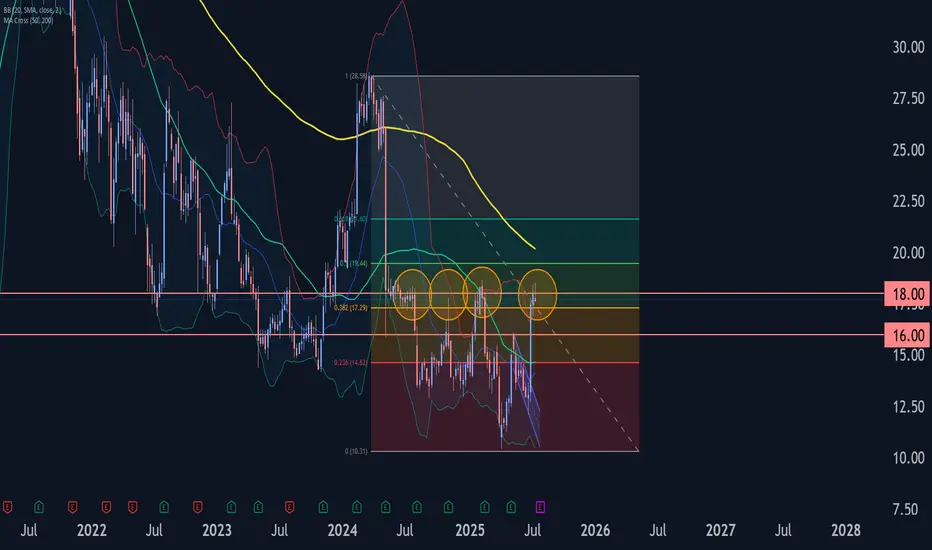Open the red earnings marker for February 2022
This screenshot has height=550, width=932.
[x=106, y=507]
